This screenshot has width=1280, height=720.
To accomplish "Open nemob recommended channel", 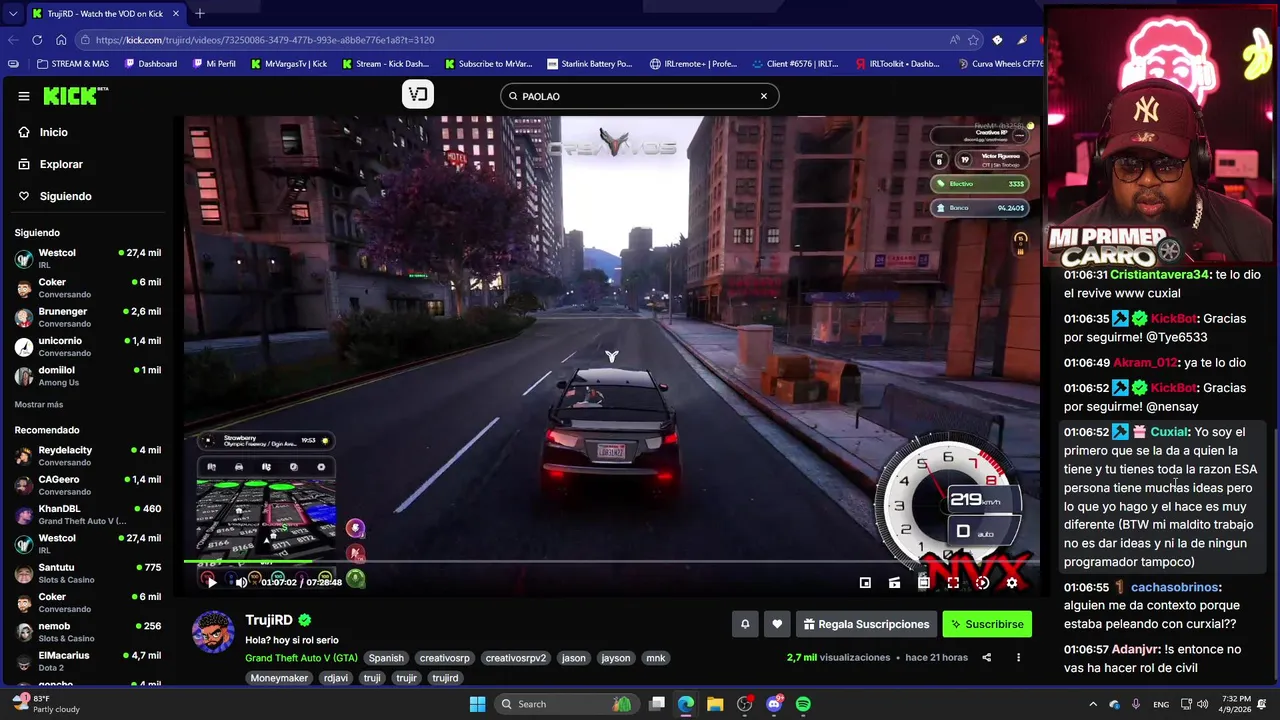I will point(88,631).
